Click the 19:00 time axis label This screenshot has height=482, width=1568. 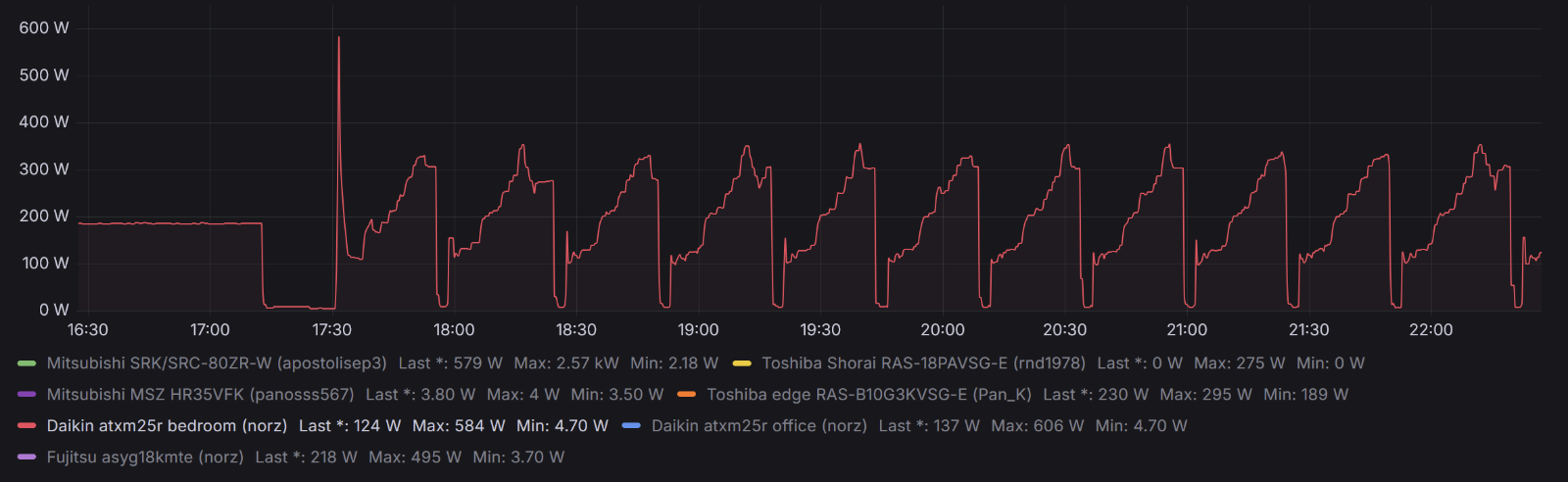coord(699,330)
